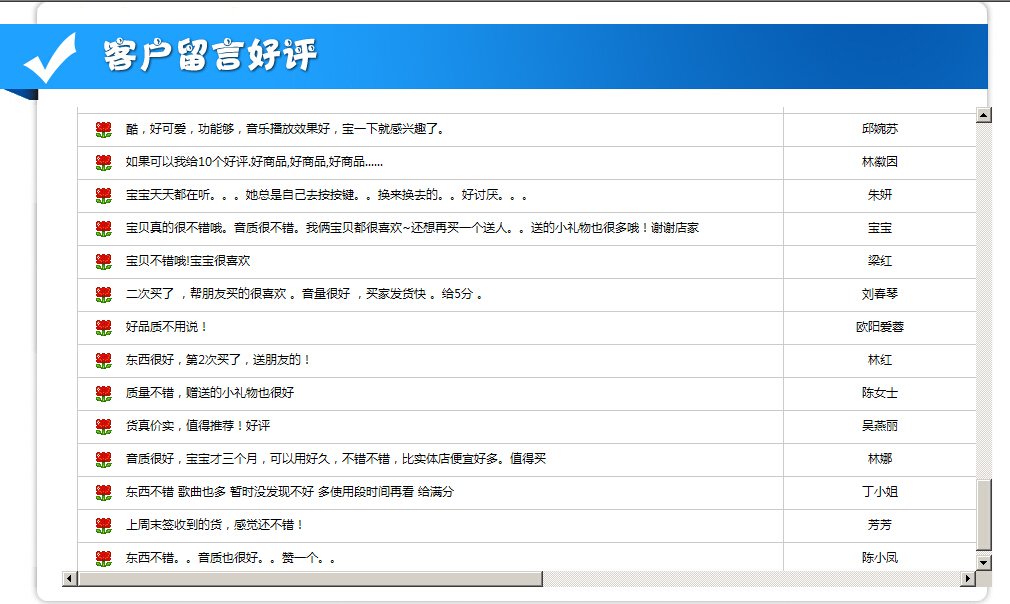Click the flower icon next to 好品质不用说 review
The image size is (1010, 604).
coord(103,327)
